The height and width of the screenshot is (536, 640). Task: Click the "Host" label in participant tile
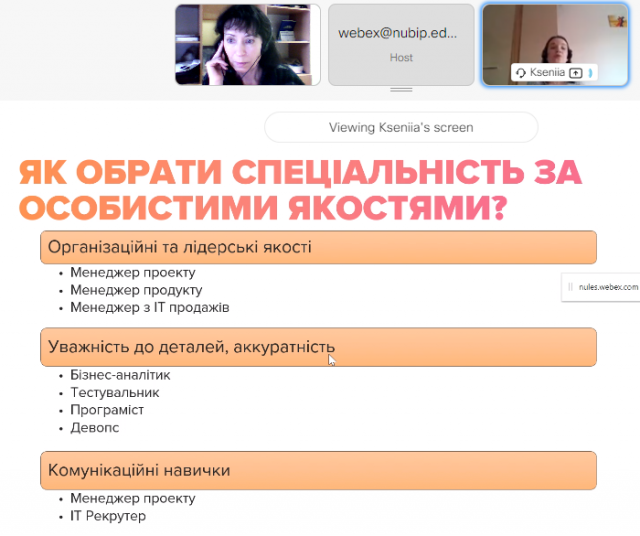click(x=401, y=58)
